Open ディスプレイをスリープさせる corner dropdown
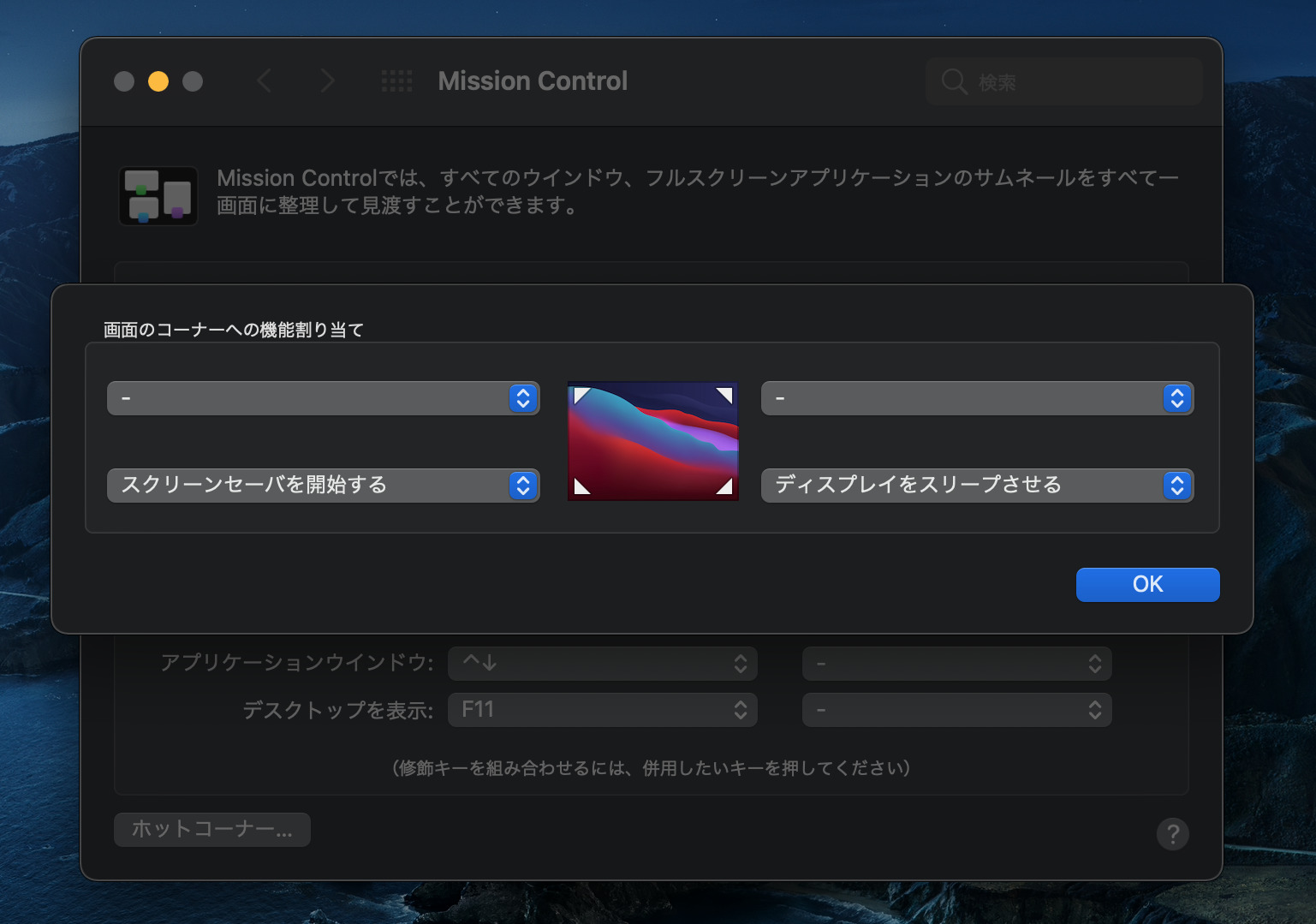The image size is (1316, 924). (977, 486)
